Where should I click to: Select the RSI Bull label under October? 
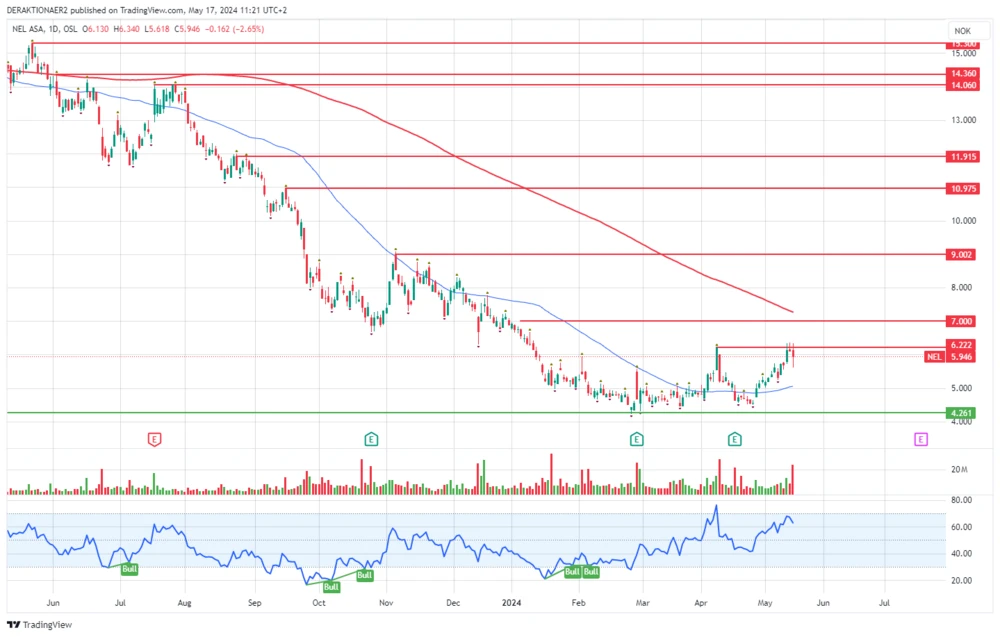(331, 587)
